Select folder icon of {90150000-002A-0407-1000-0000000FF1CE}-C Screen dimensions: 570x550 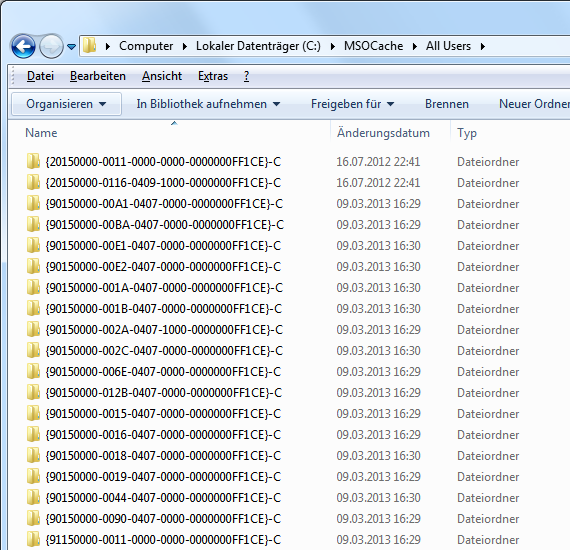(x=33, y=329)
